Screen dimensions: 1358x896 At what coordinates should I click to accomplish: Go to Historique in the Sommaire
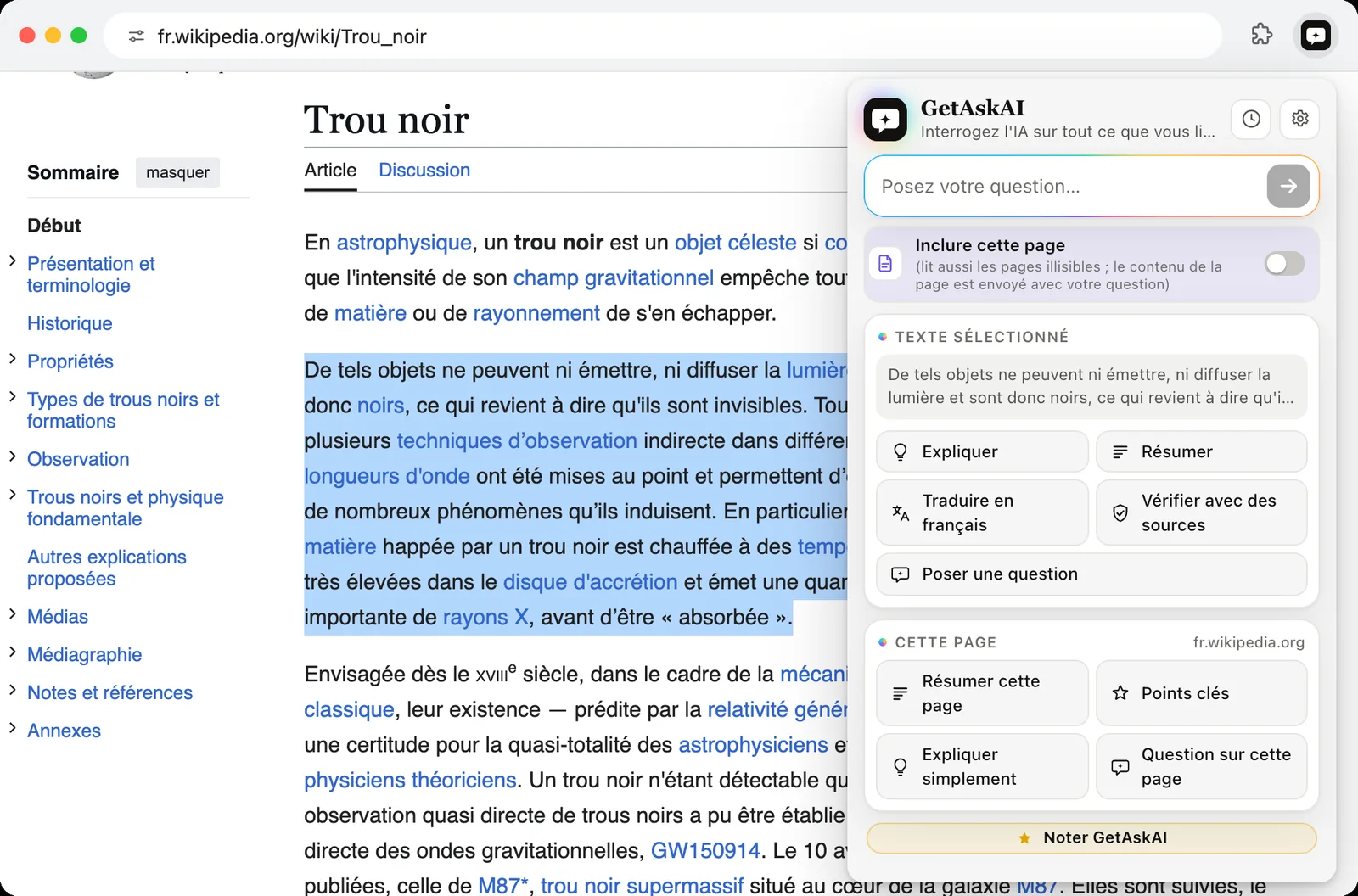[x=70, y=323]
